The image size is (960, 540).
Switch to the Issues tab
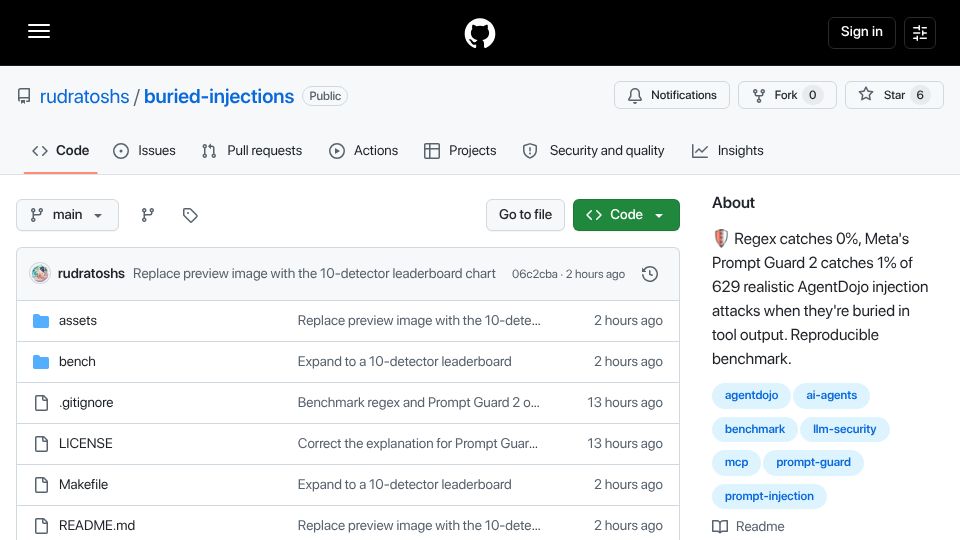(144, 151)
